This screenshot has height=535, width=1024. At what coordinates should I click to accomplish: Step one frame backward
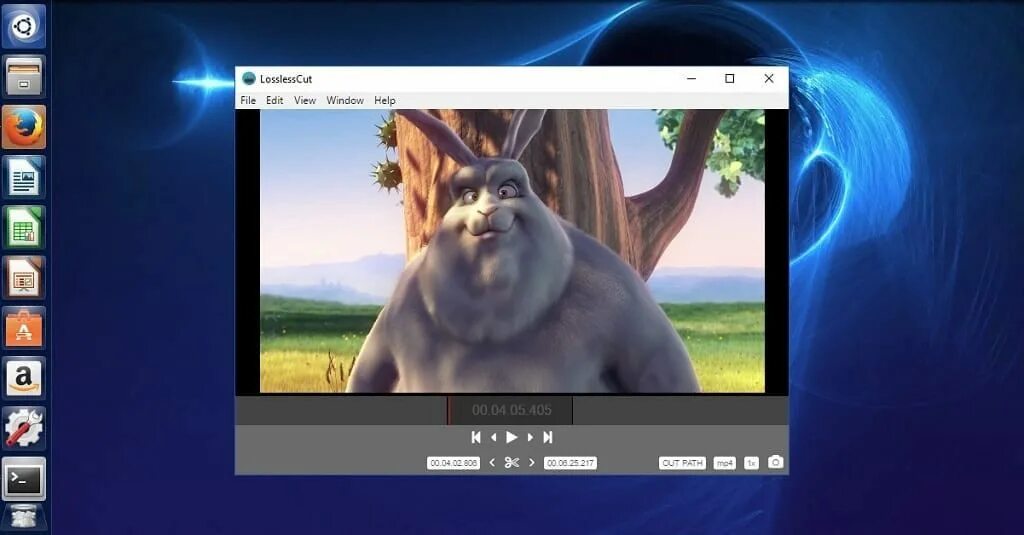pos(494,437)
